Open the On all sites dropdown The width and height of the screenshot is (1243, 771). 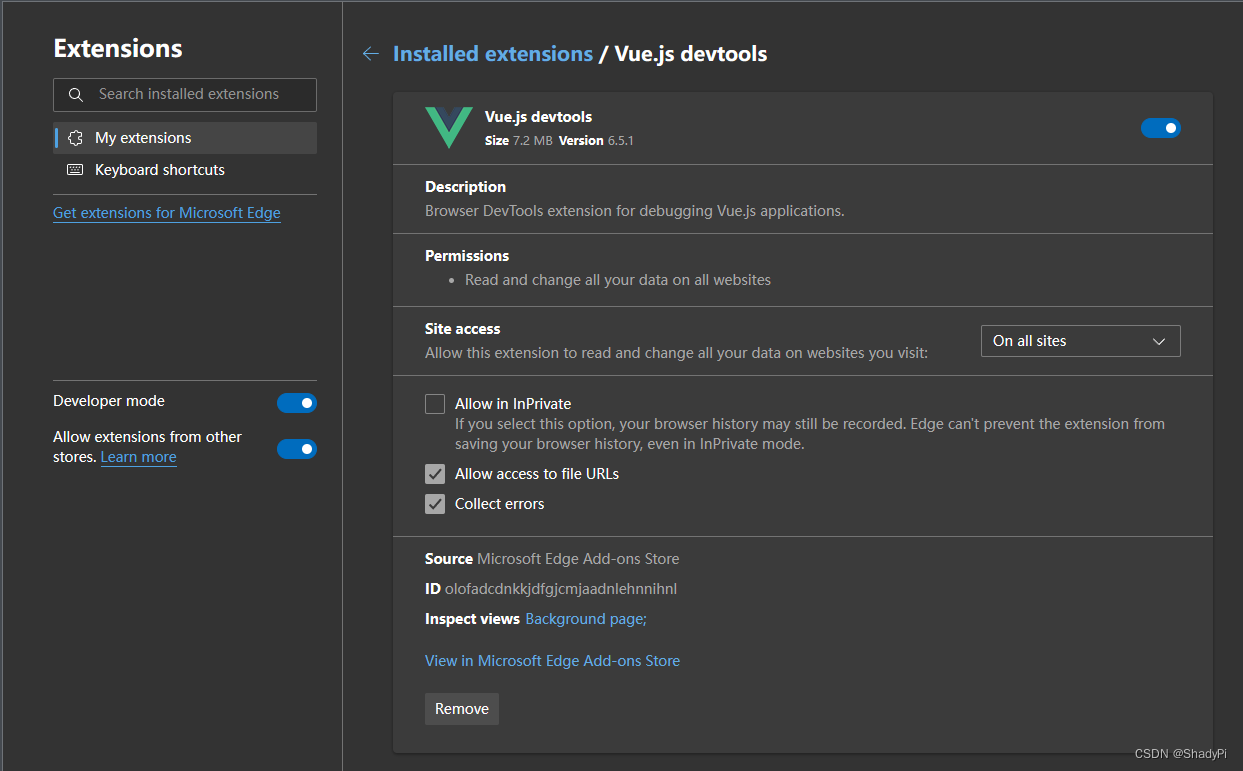(1081, 341)
